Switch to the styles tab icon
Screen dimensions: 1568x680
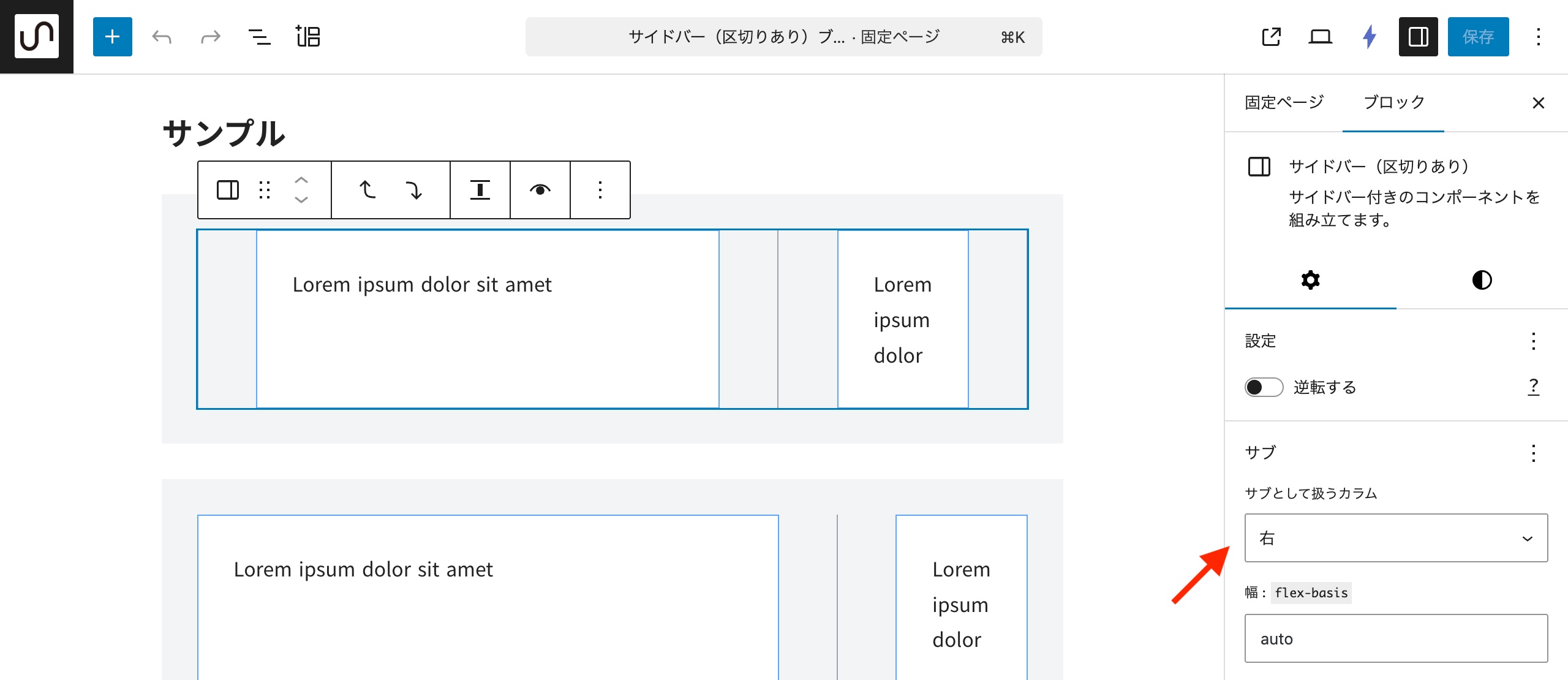(1482, 281)
